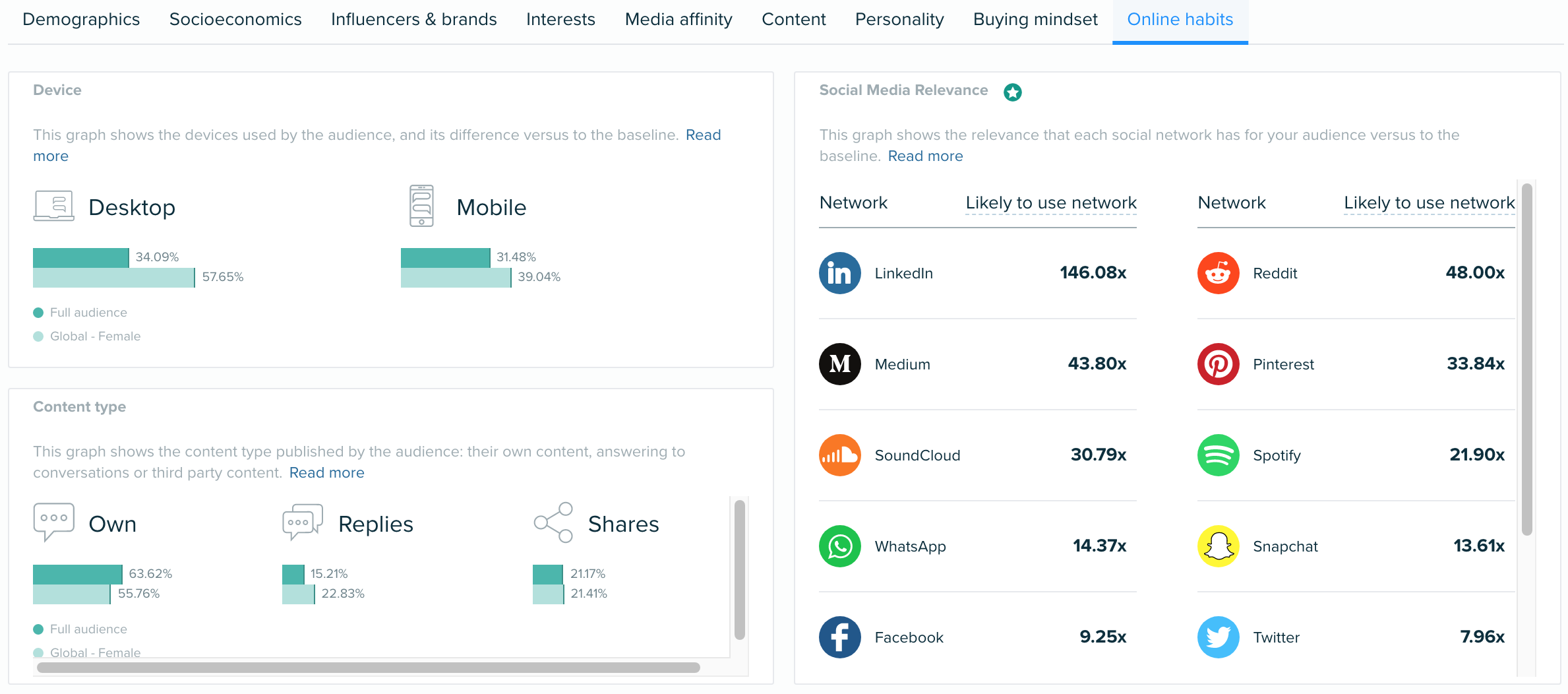1568x694 pixels.
Task: Click the star icon beside Social Media Relevance
Action: point(1012,92)
